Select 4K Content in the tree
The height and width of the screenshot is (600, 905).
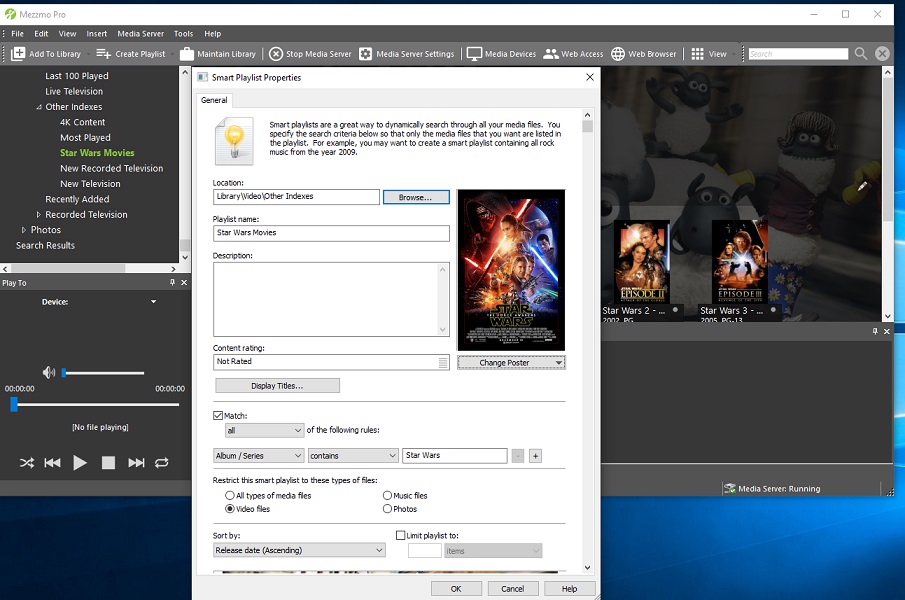click(x=83, y=122)
